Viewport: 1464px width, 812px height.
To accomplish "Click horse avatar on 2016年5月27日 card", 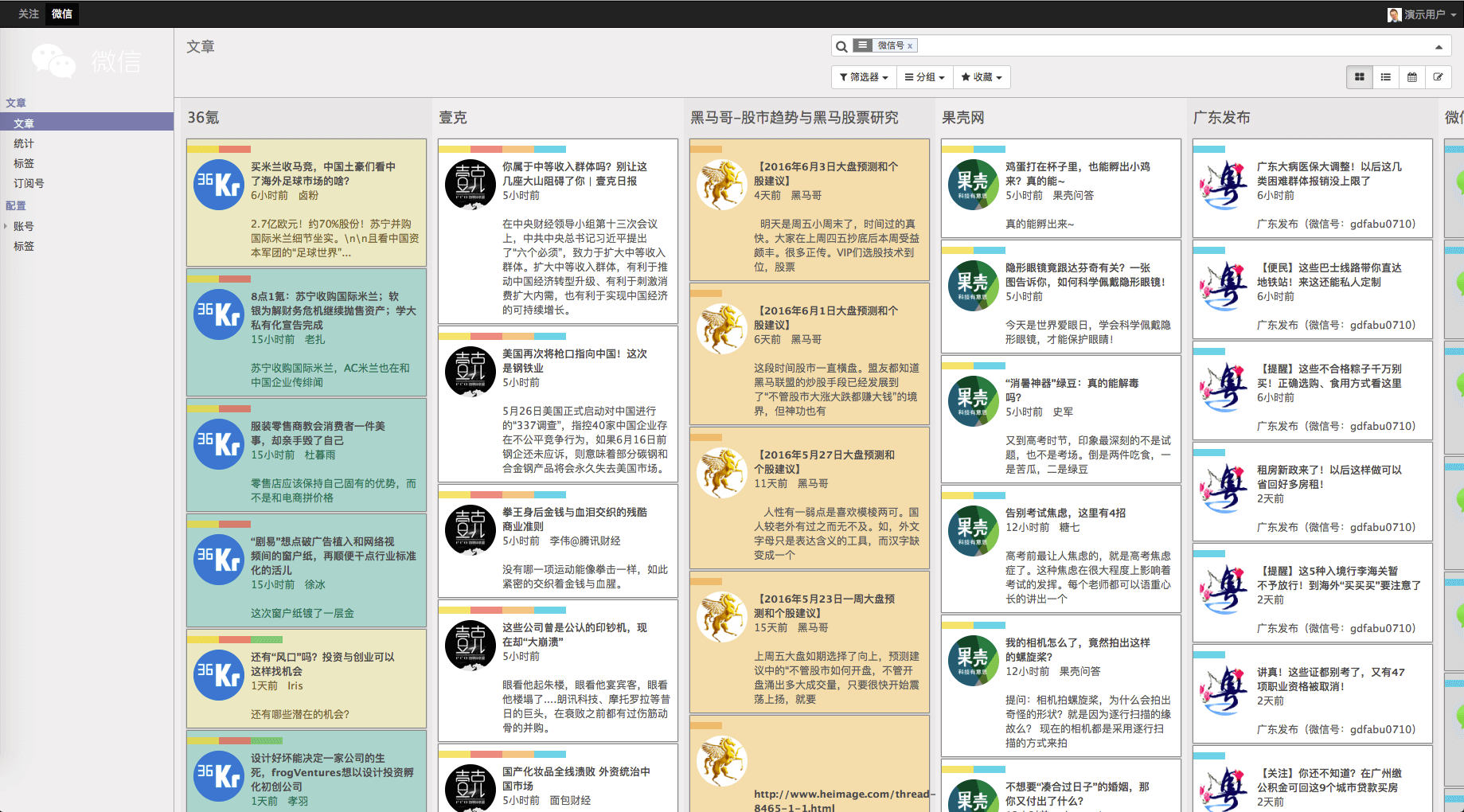I will pyautogui.click(x=722, y=473).
